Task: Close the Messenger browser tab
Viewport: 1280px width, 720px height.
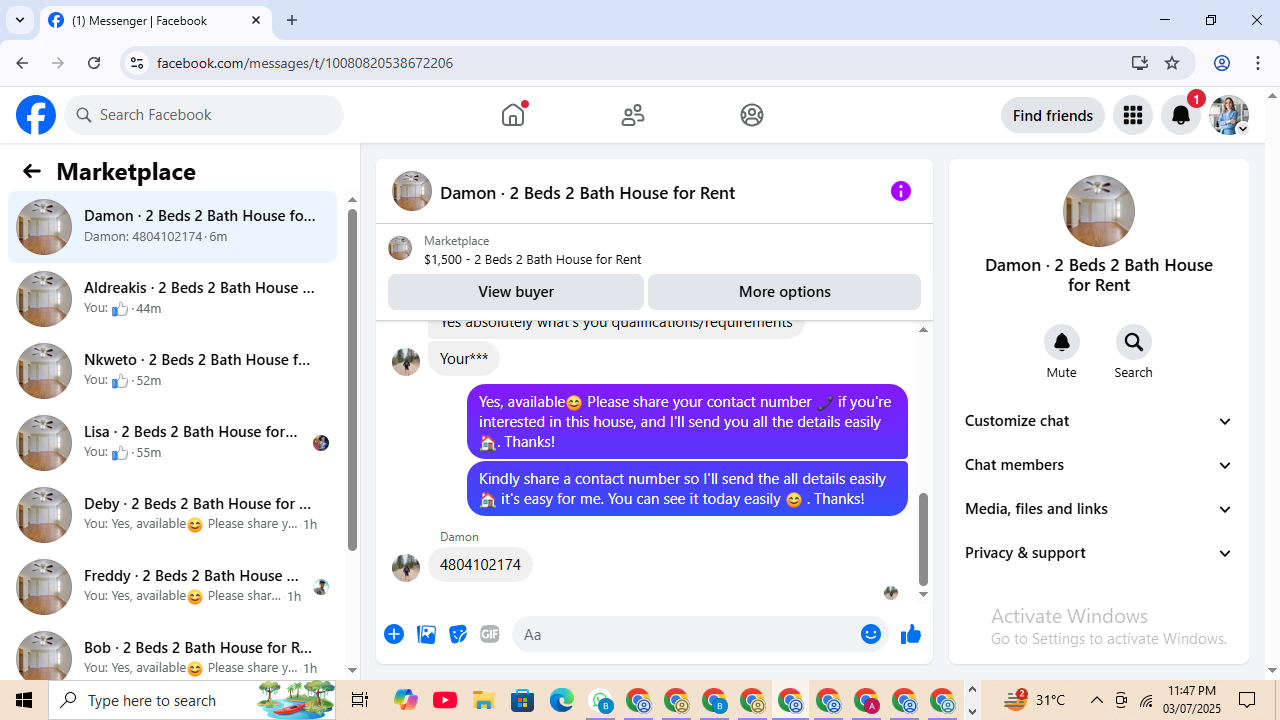Action: (x=256, y=20)
